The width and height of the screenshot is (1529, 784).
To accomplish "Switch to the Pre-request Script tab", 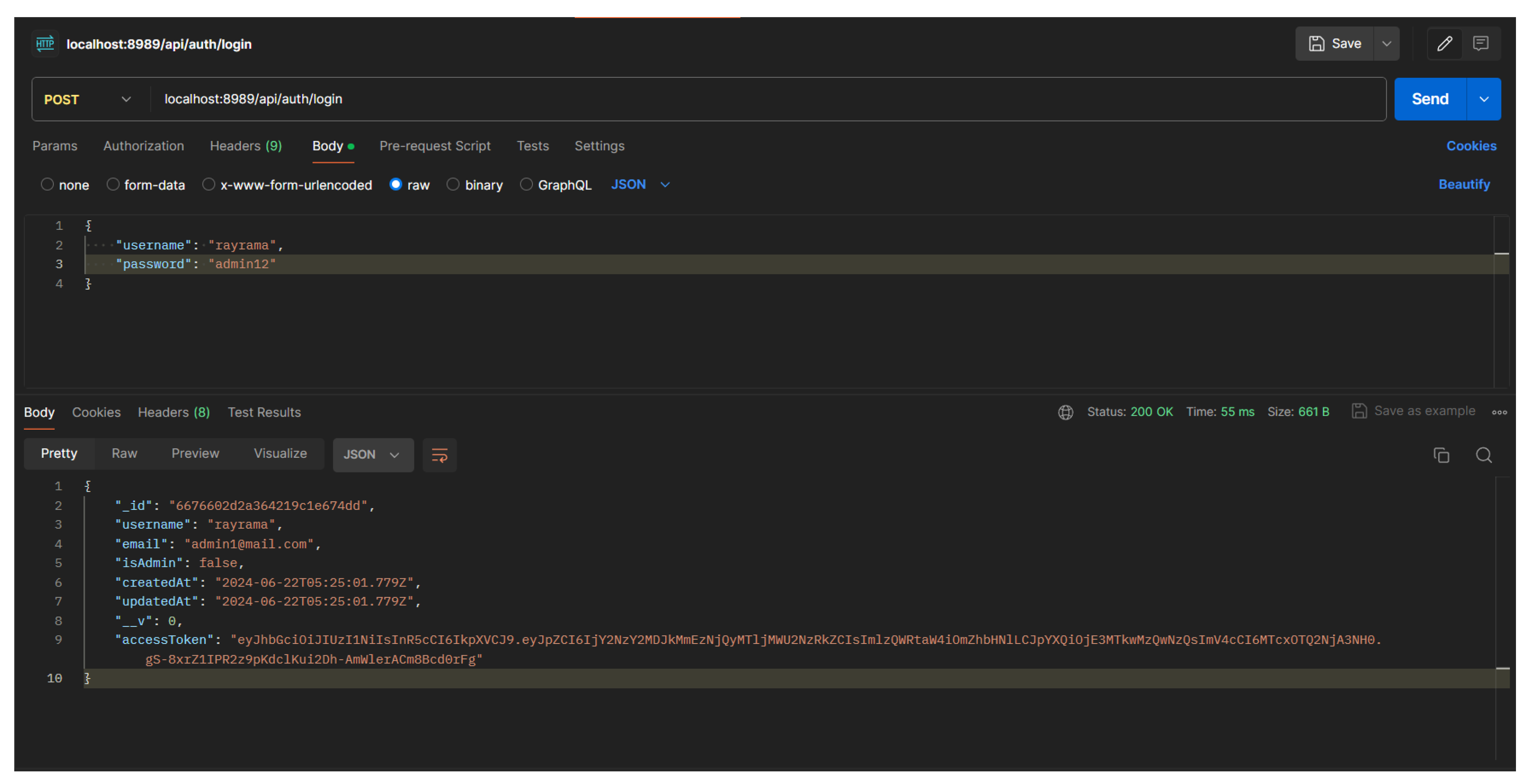I will pyautogui.click(x=434, y=146).
